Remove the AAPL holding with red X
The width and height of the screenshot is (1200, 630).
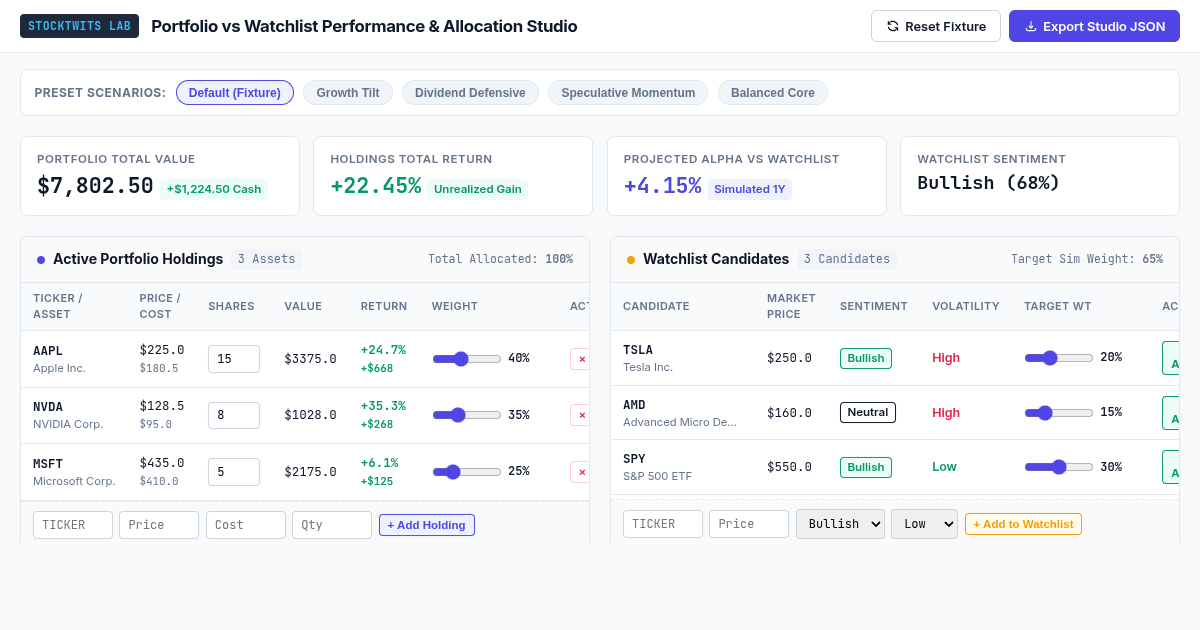coord(580,359)
